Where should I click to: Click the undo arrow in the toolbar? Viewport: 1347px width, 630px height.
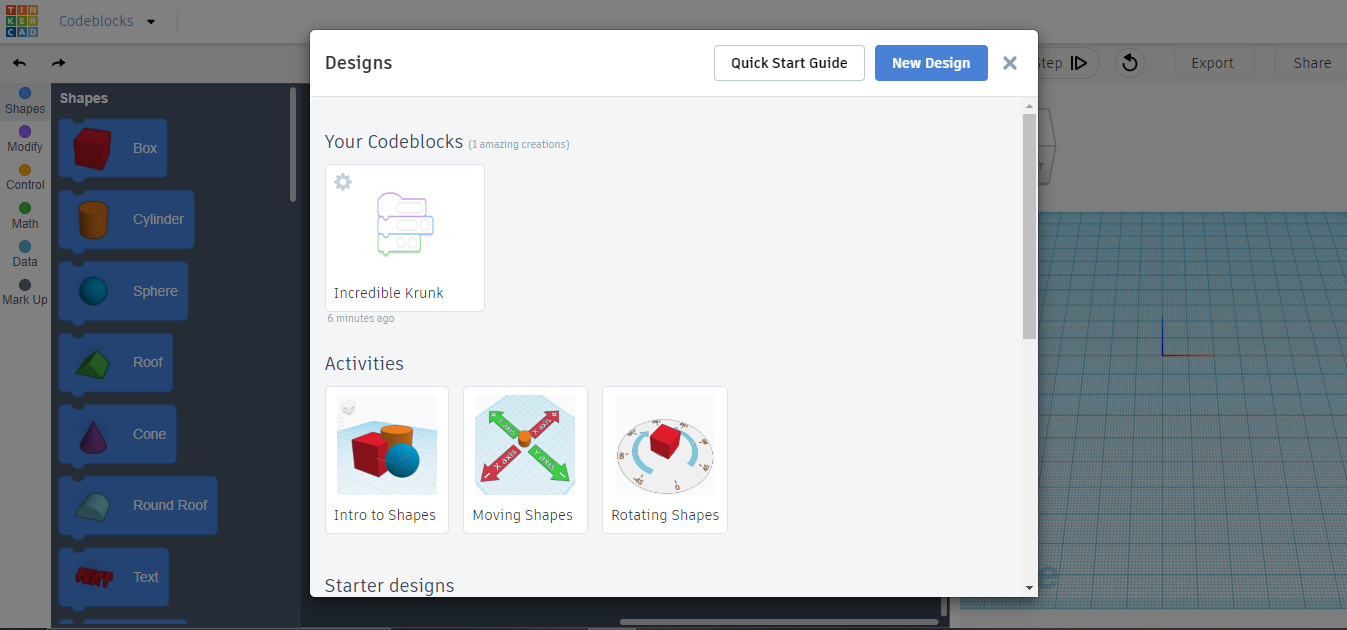[18, 62]
